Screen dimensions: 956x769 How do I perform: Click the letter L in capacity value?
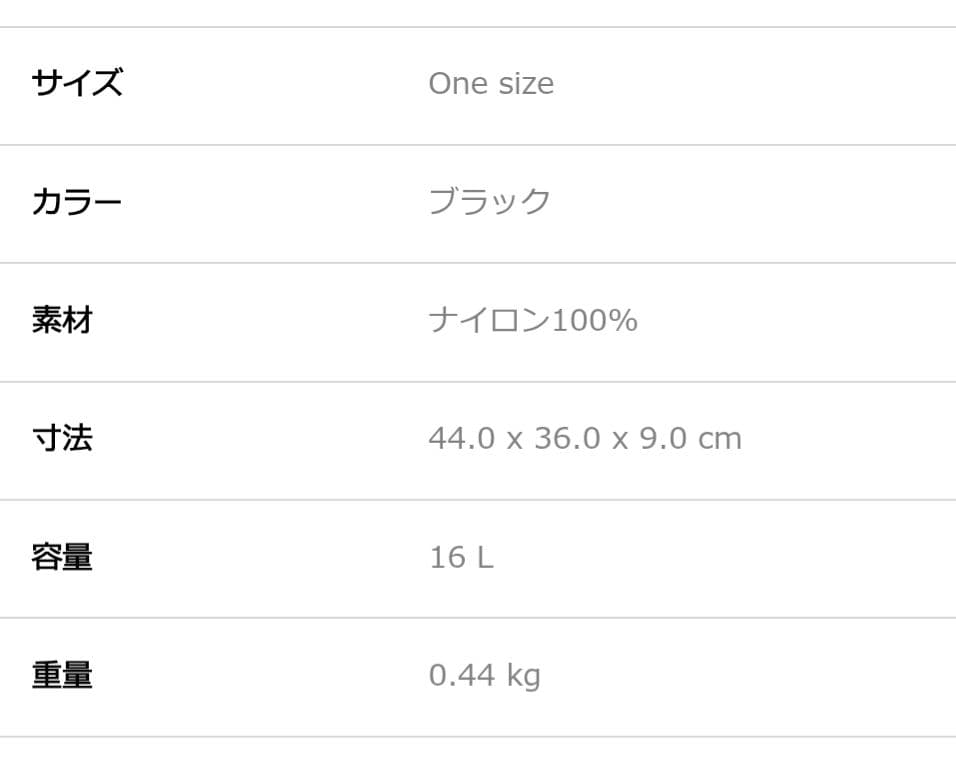click(485, 557)
